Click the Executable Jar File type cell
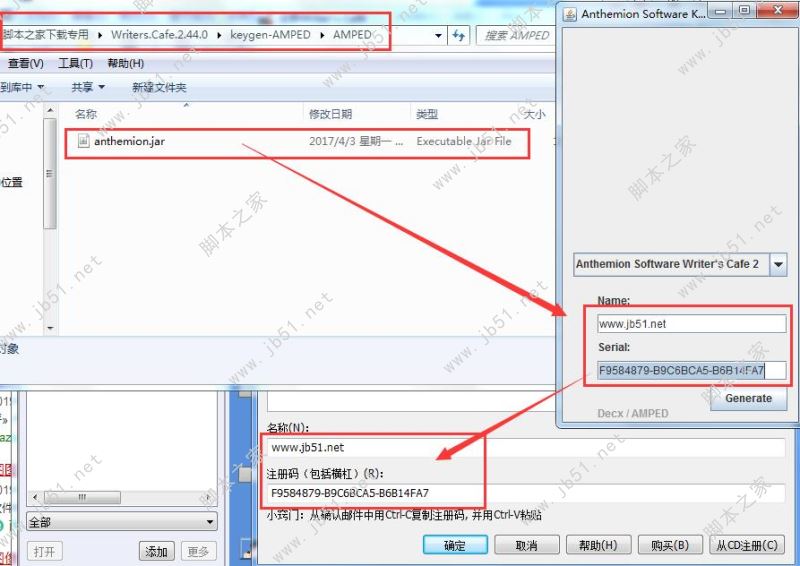The height and width of the screenshot is (566, 800). [464, 141]
